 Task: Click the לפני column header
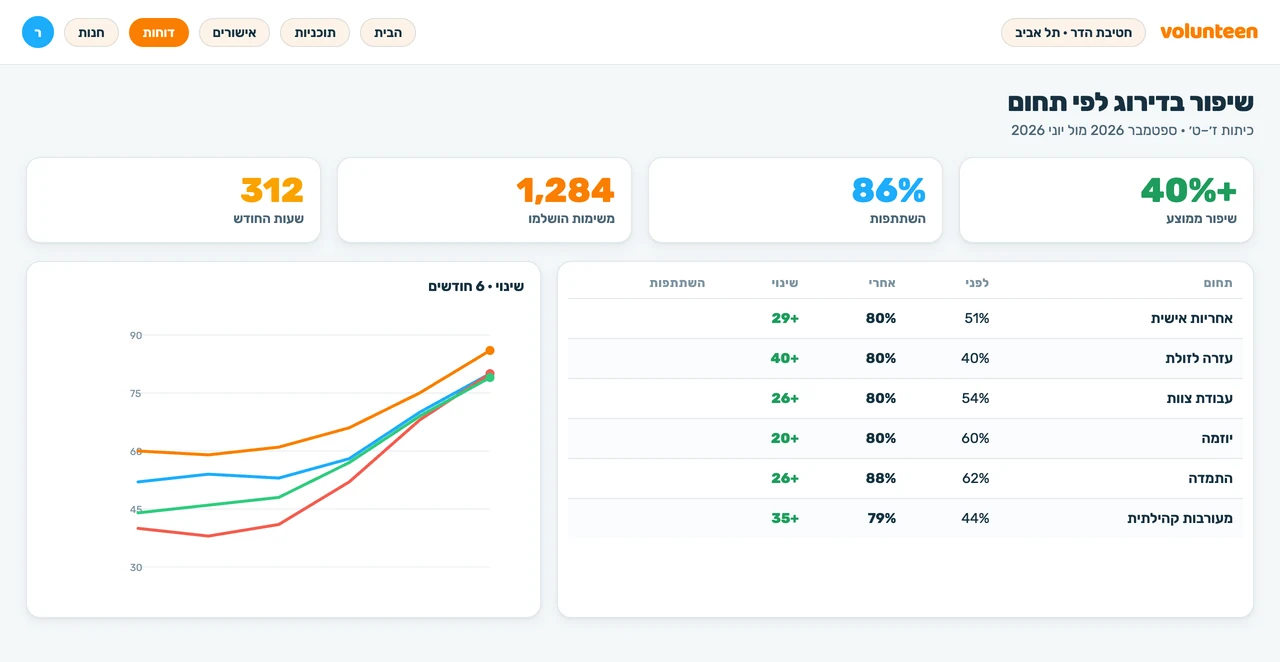coord(975,283)
